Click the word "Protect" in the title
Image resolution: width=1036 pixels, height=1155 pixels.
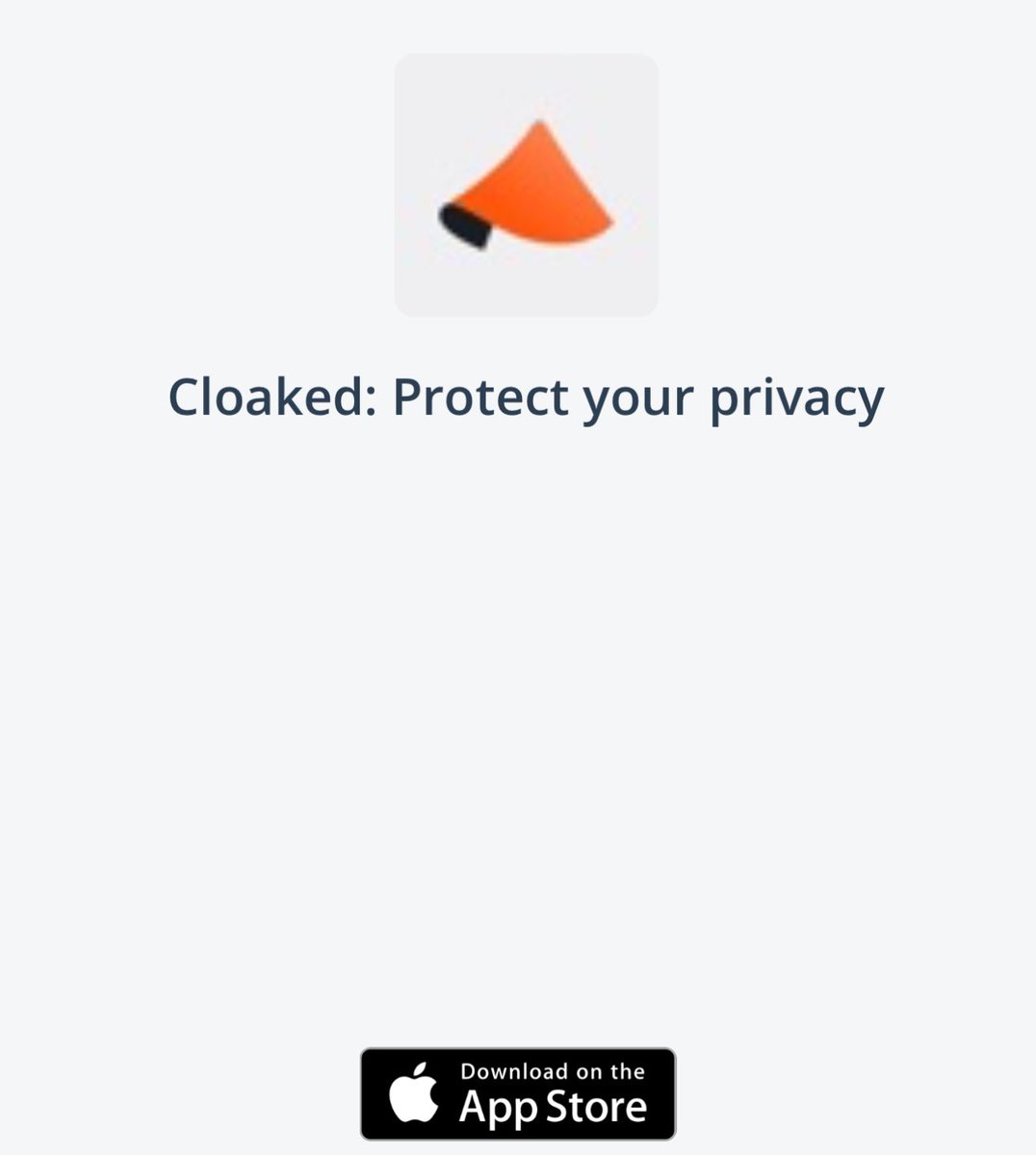[480, 396]
